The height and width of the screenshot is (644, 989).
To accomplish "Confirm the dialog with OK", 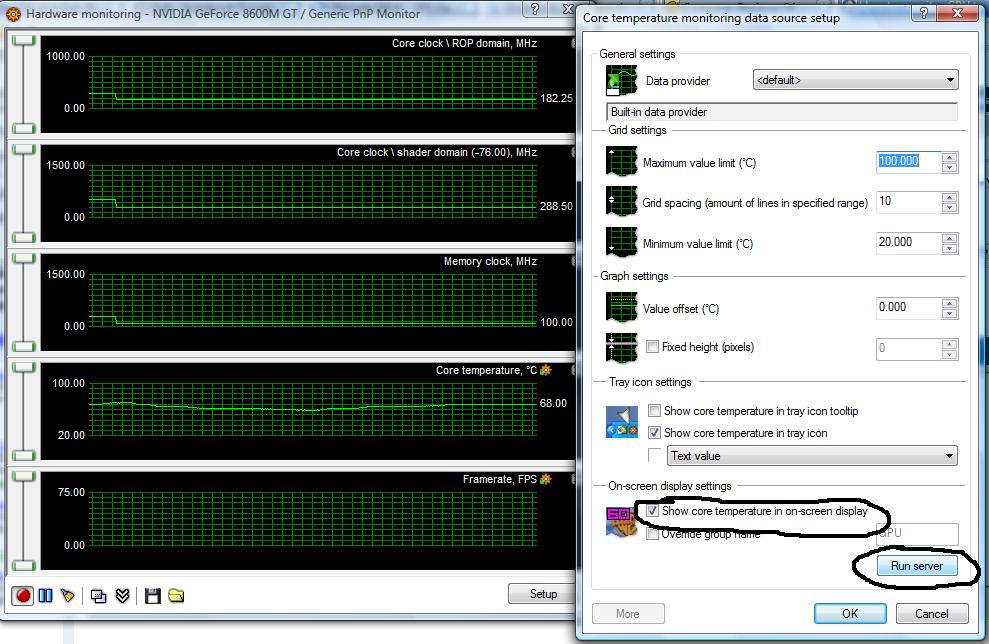I will 850,613.
